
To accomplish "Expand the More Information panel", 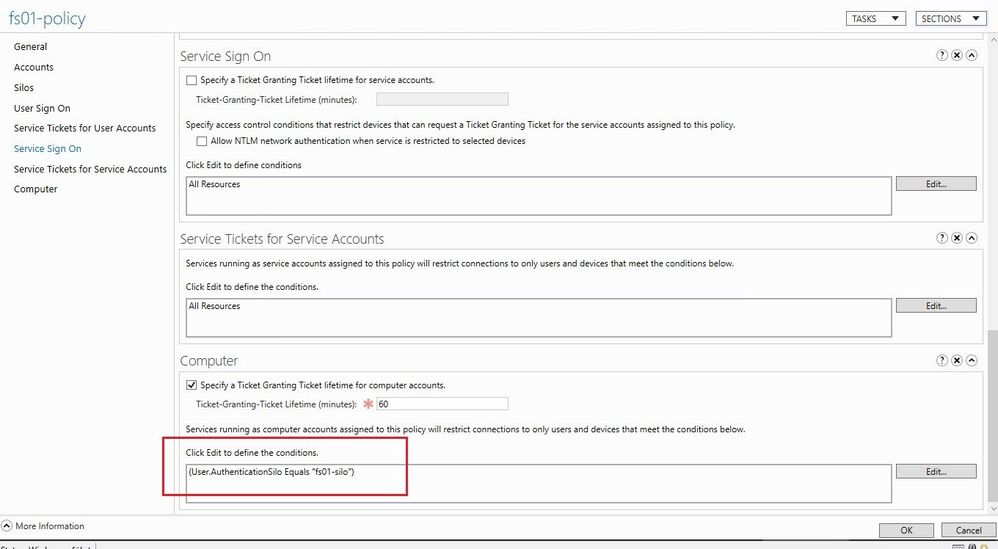I will (x=7, y=526).
